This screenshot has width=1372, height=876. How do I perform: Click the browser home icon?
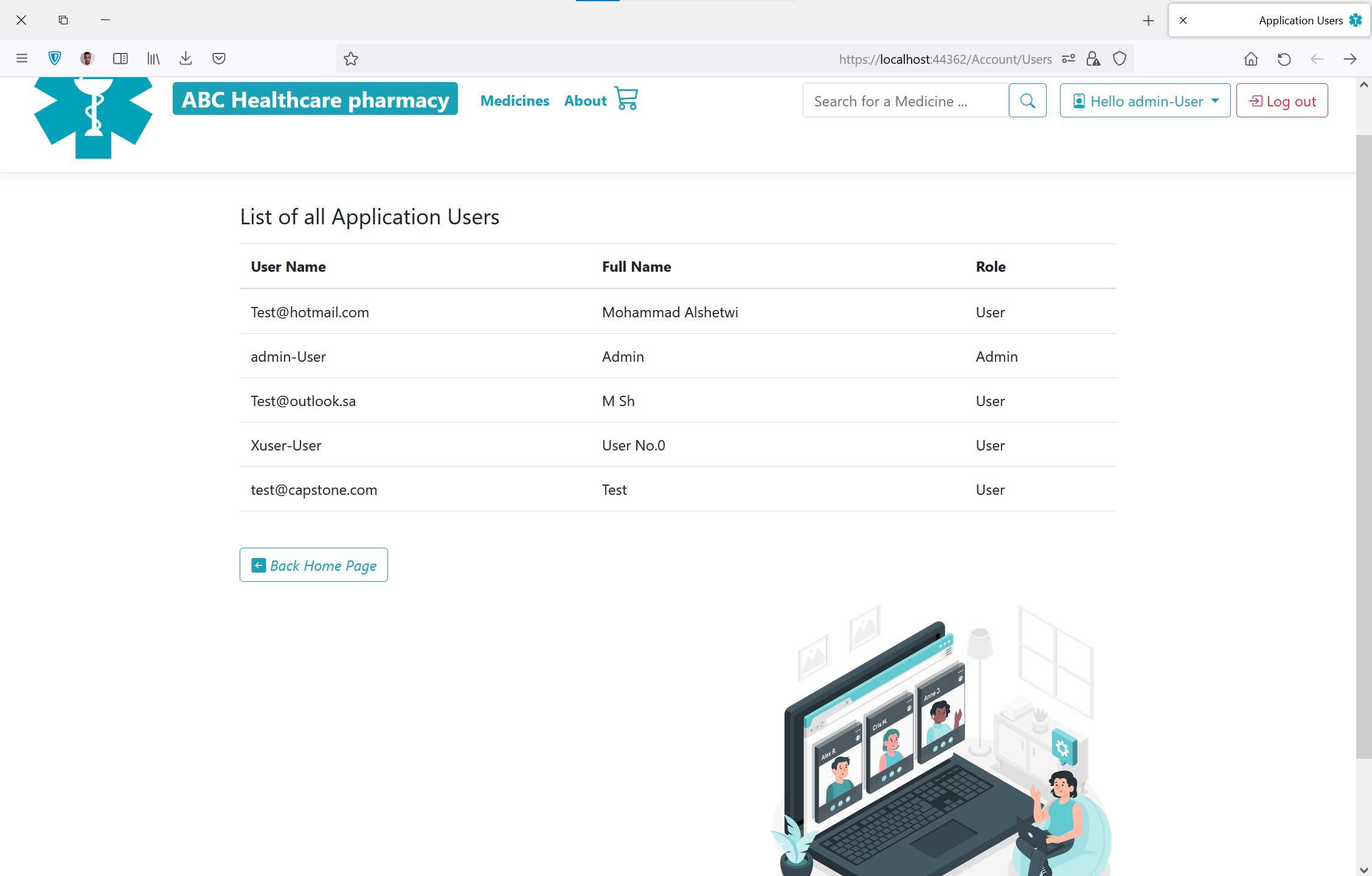(1250, 58)
